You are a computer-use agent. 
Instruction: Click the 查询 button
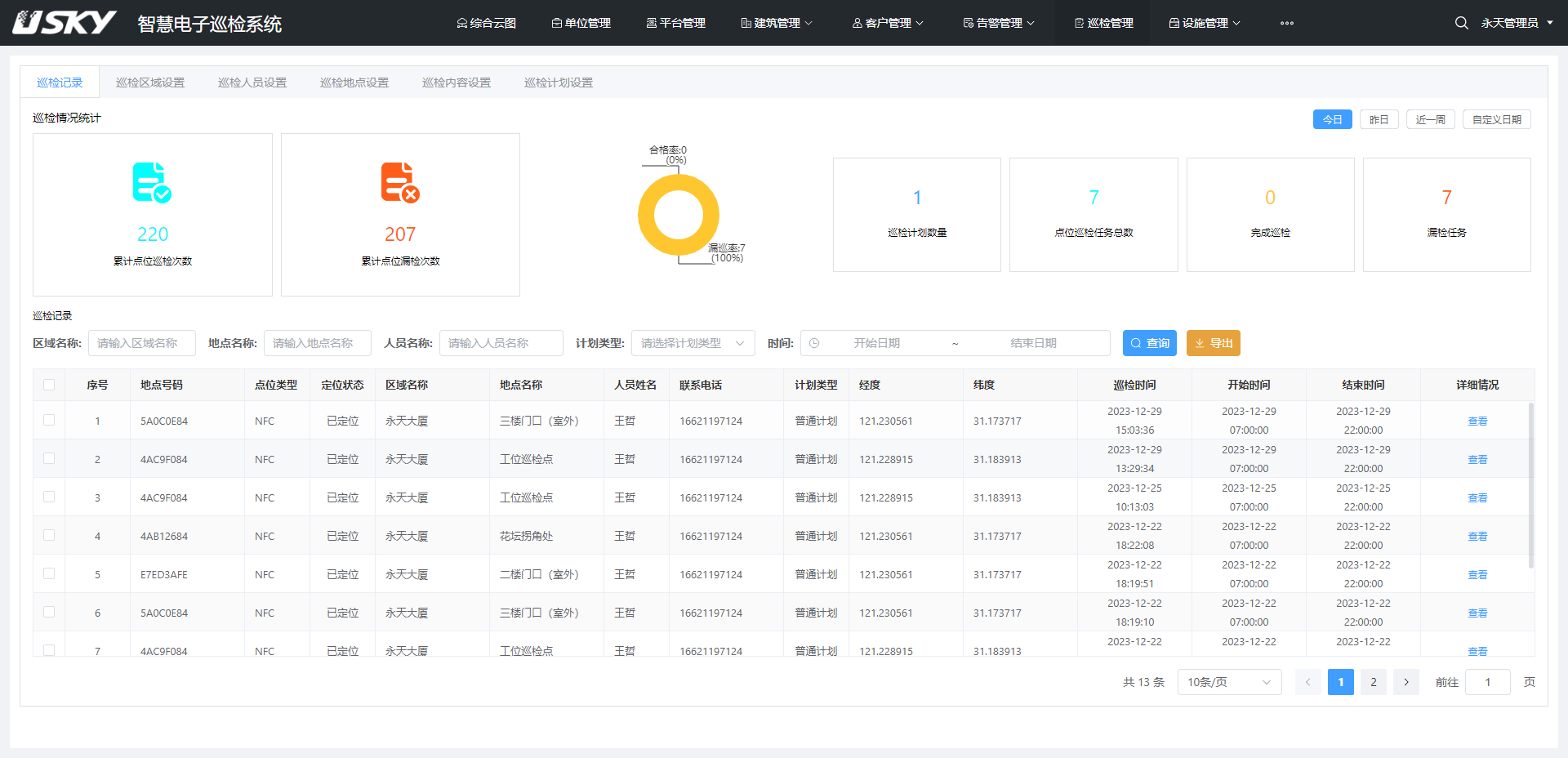click(1149, 343)
